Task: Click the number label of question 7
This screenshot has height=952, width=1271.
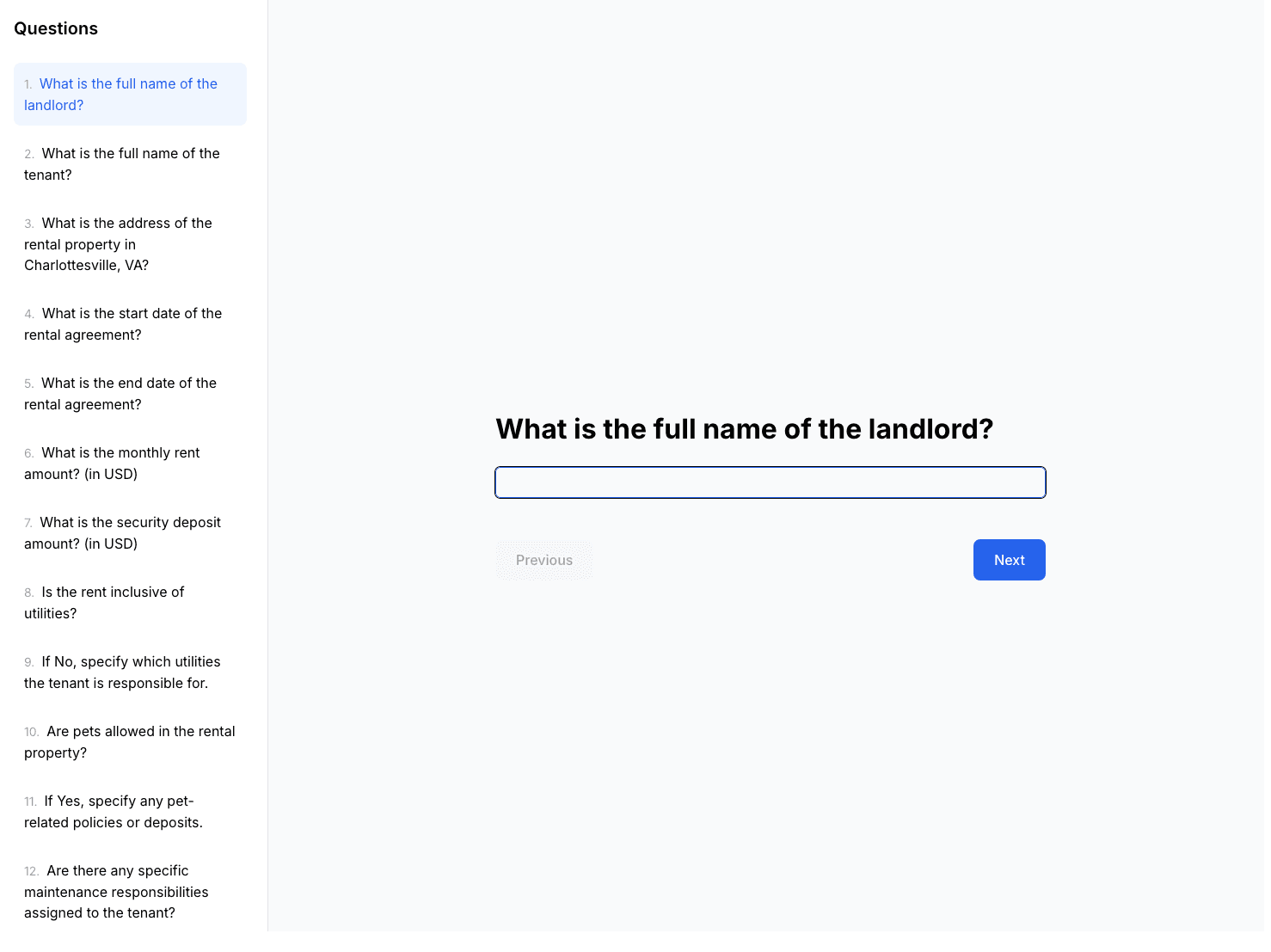Action: (28, 523)
